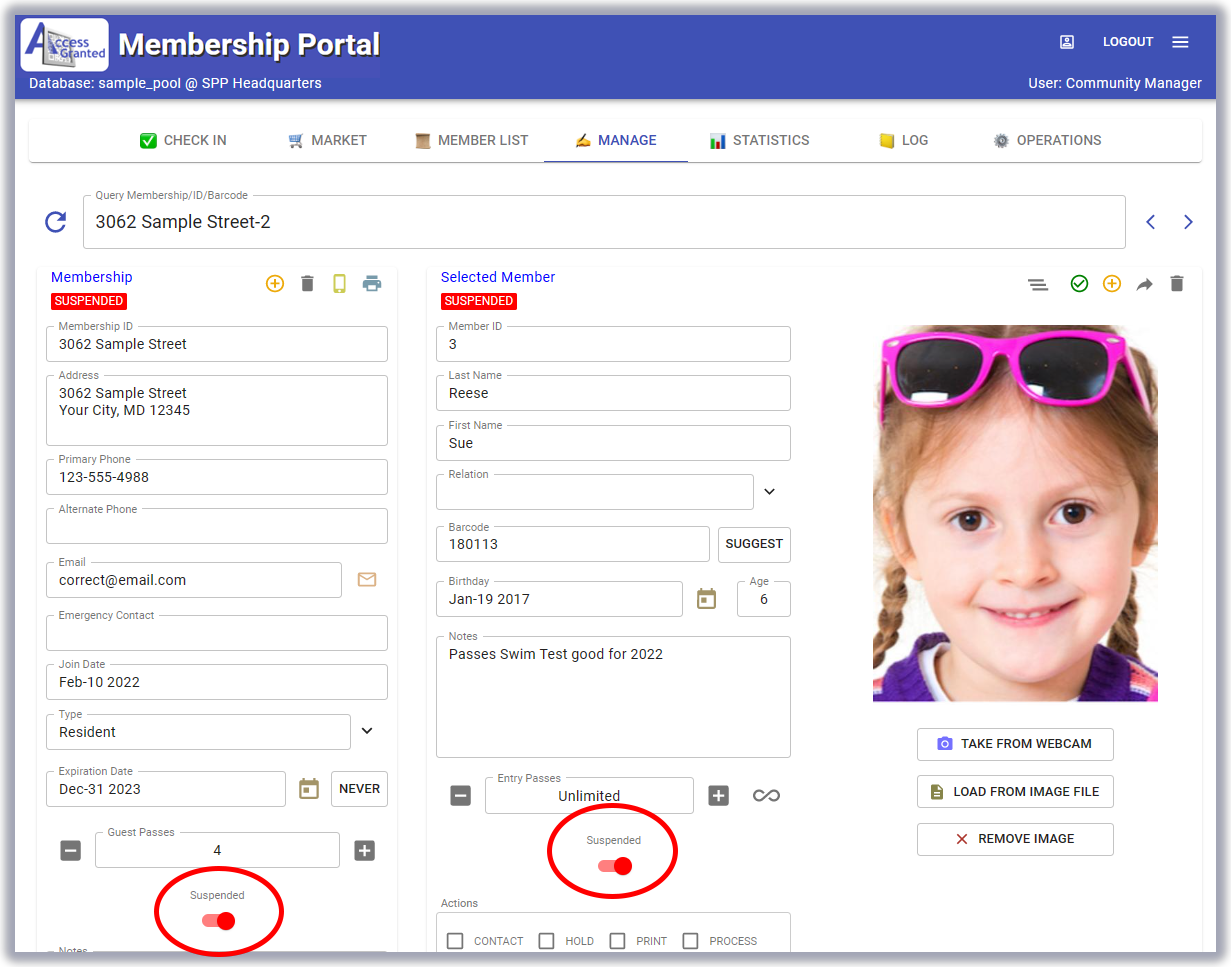Click the green checkmark icon for selected member
The image size is (1231, 967).
pyautogui.click(x=1079, y=284)
